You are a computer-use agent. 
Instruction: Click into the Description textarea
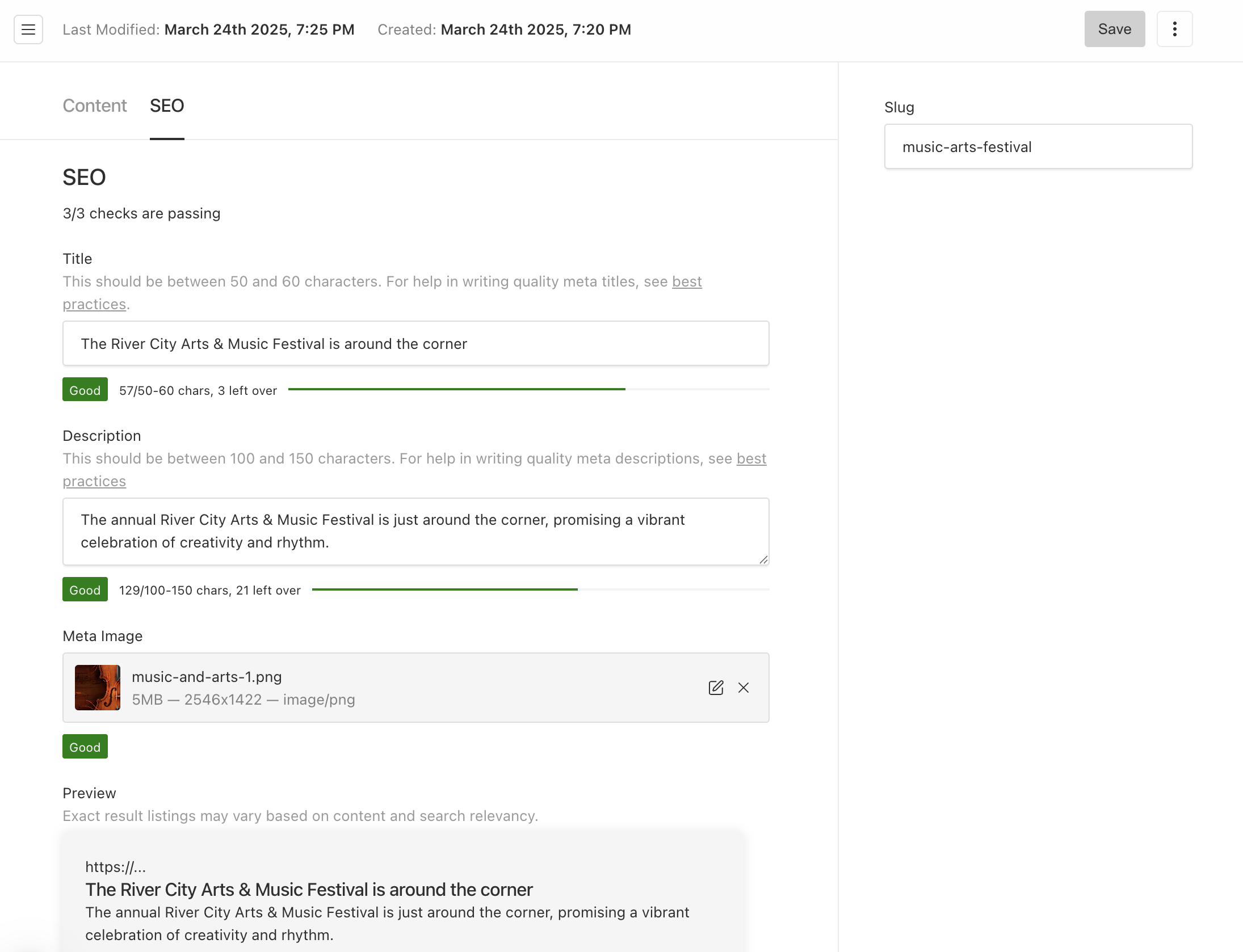[415, 532]
